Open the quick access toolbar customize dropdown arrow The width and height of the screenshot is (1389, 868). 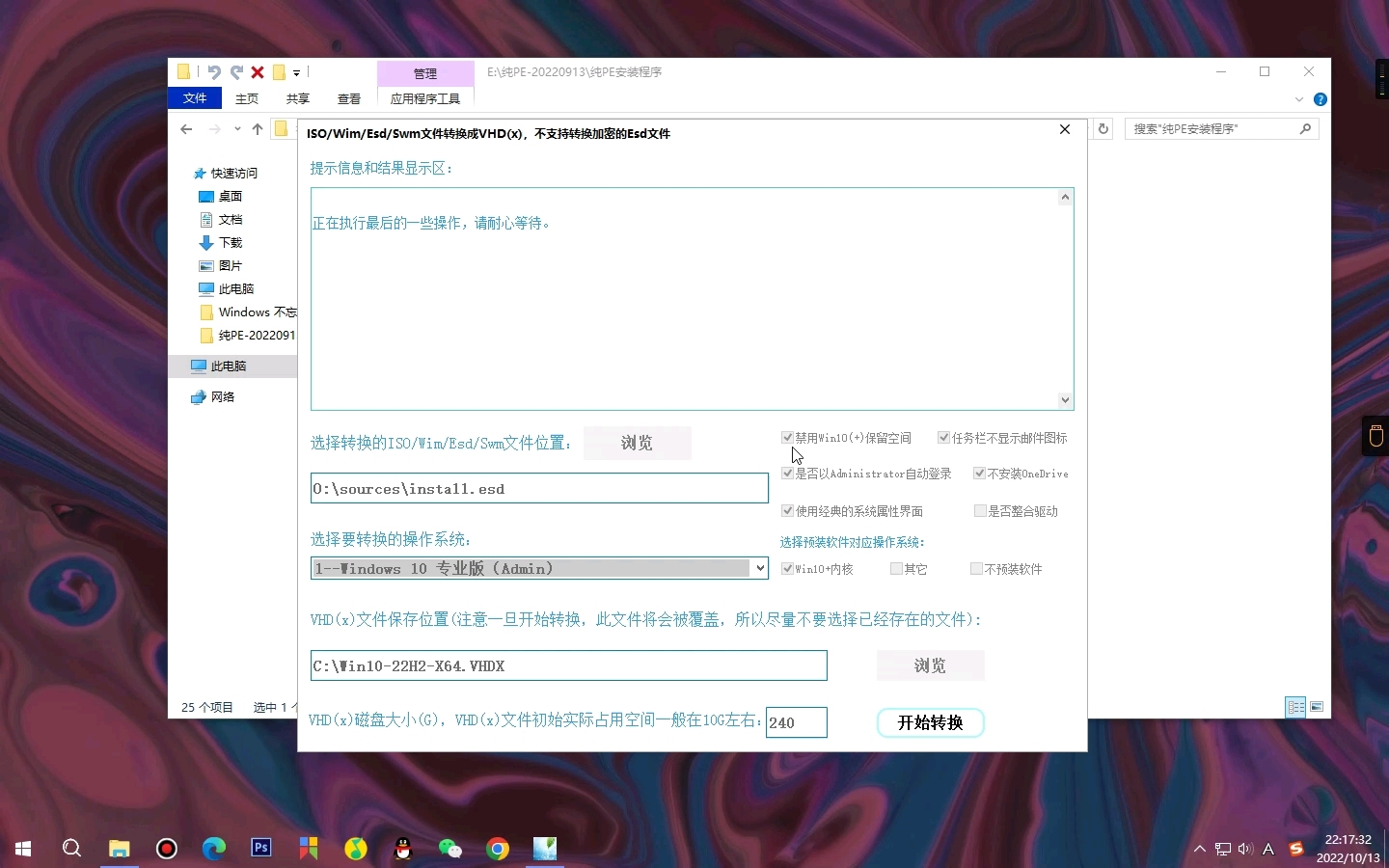pos(296,72)
